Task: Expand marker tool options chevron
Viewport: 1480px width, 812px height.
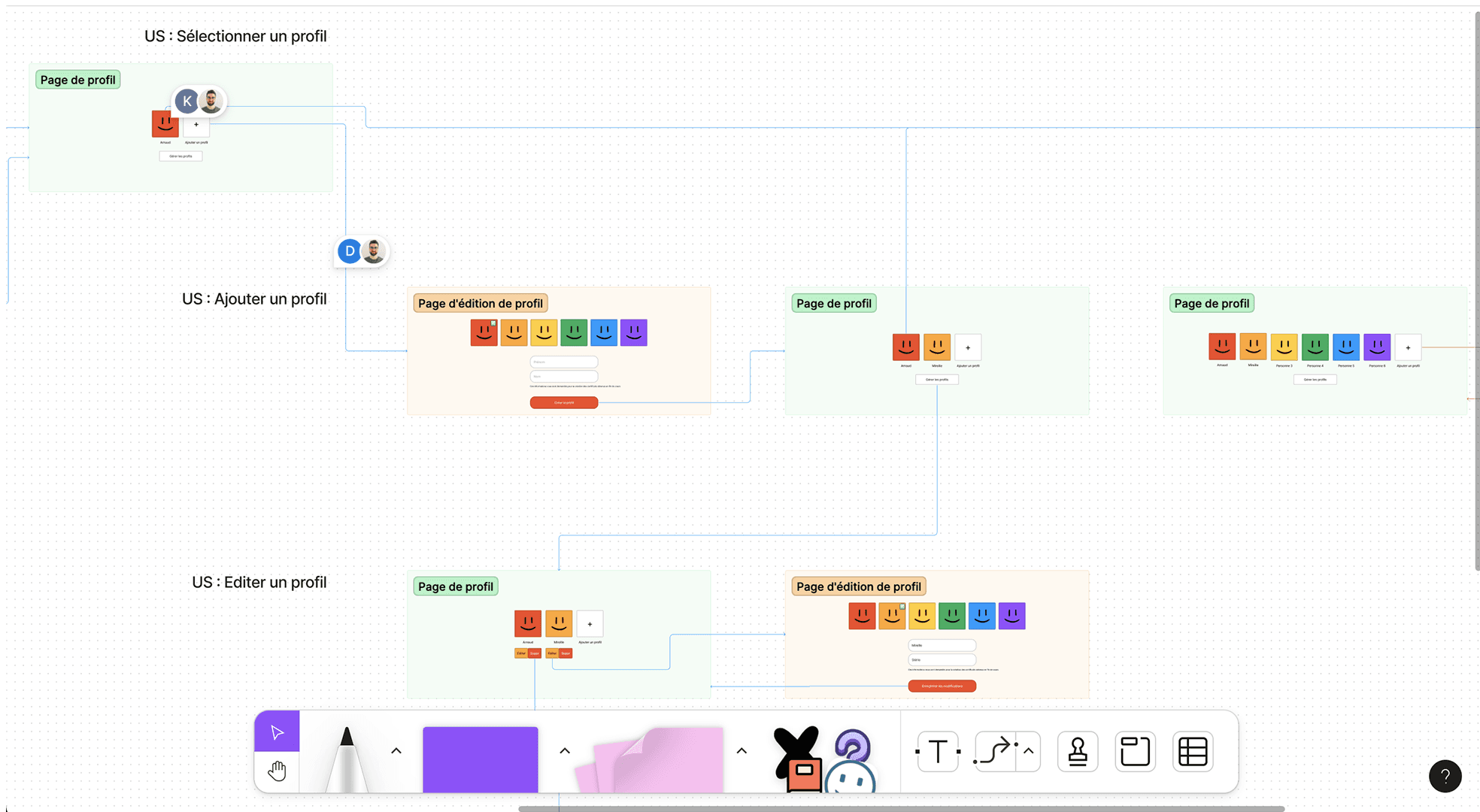Action: [396, 751]
